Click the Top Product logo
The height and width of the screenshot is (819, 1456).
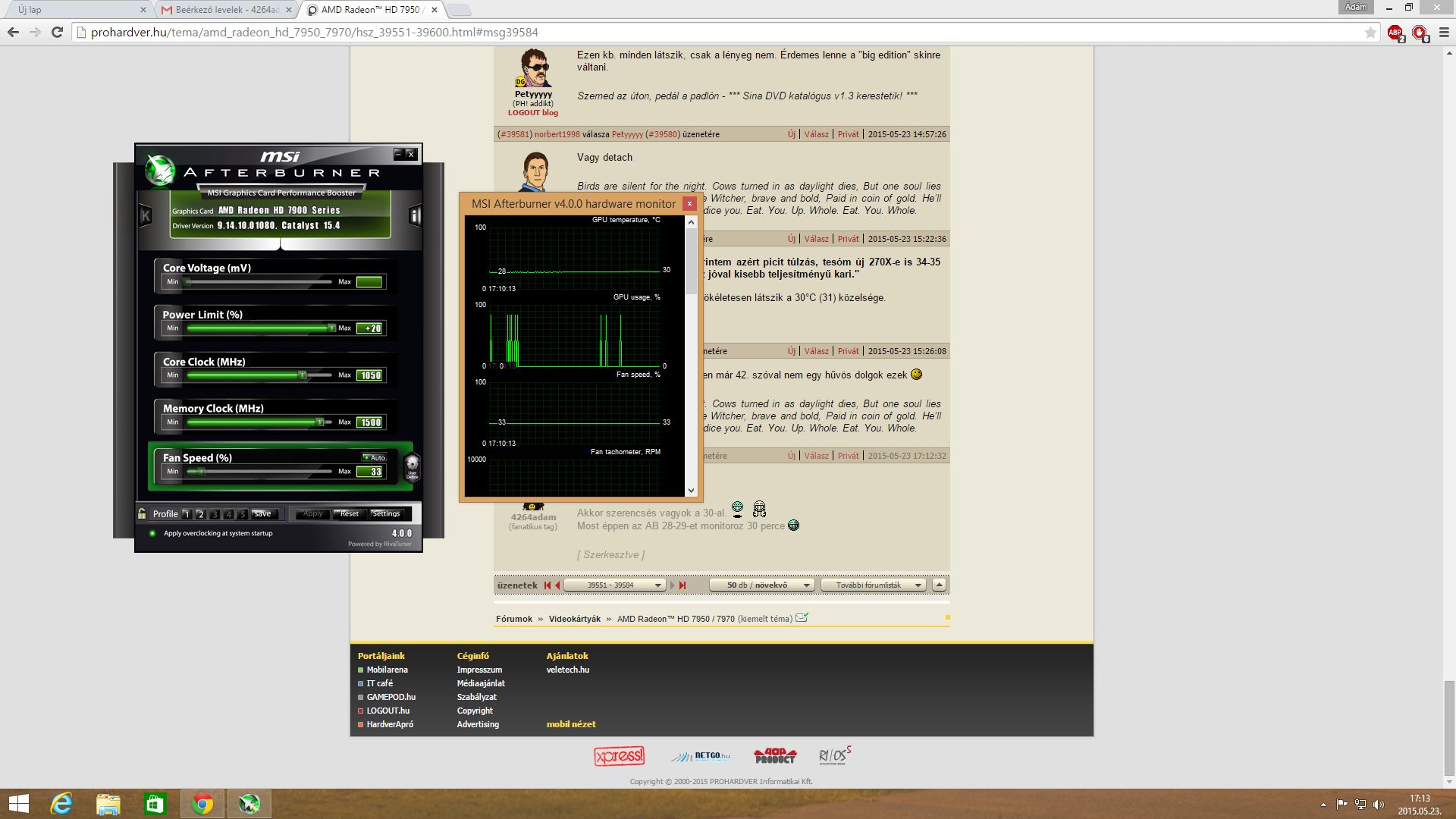(x=775, y=756)
